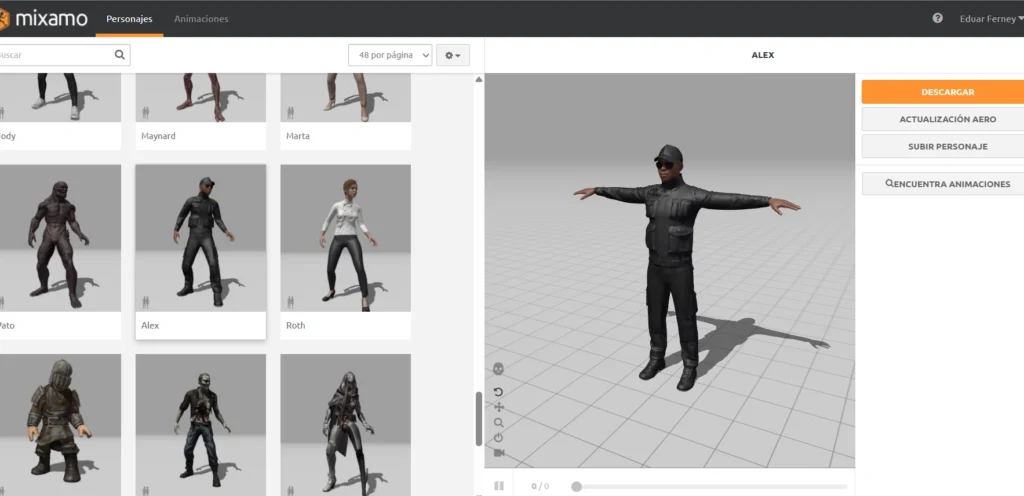Image resolution: width=1024 pixels, height=496 pixels.
Task: Toggle skeleton view with the skull icon
Action: click(498, 369)
